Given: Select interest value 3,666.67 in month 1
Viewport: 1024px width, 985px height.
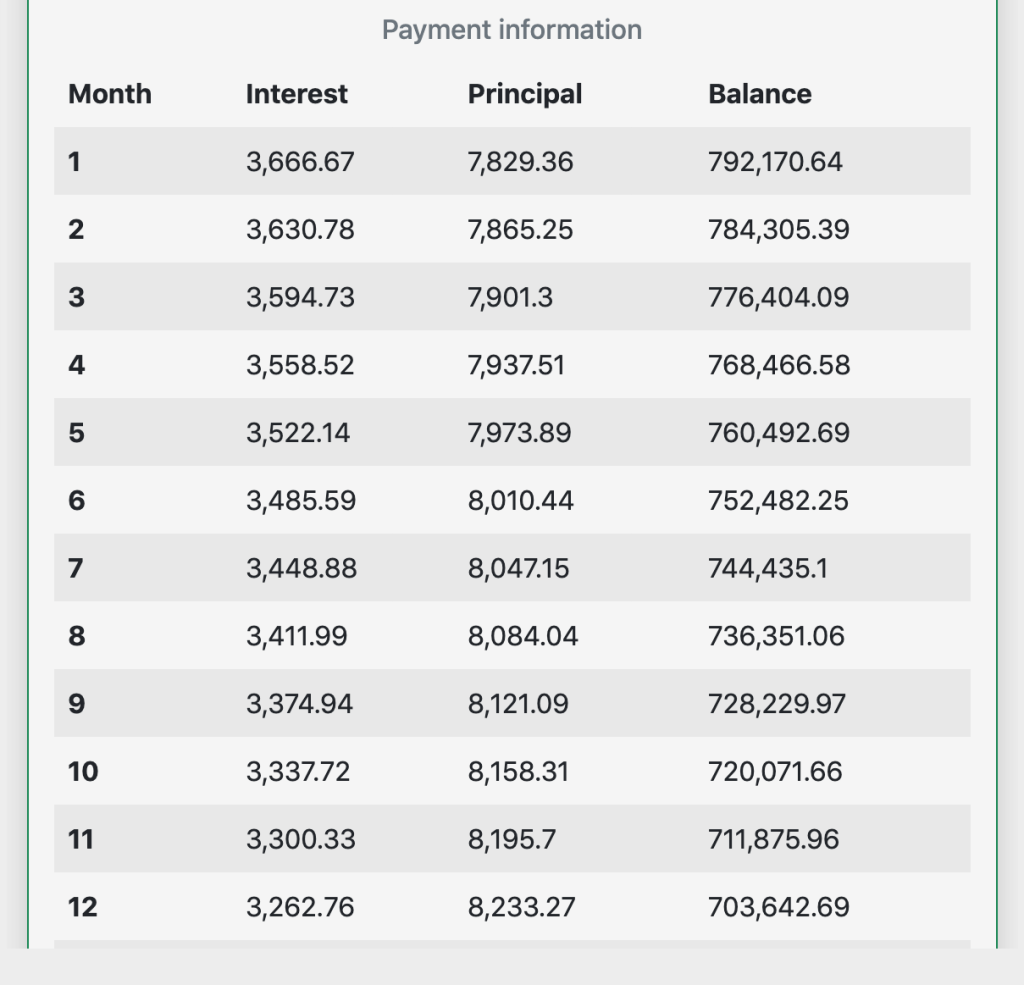Looking at the screenshot, I should coord(300,161).
